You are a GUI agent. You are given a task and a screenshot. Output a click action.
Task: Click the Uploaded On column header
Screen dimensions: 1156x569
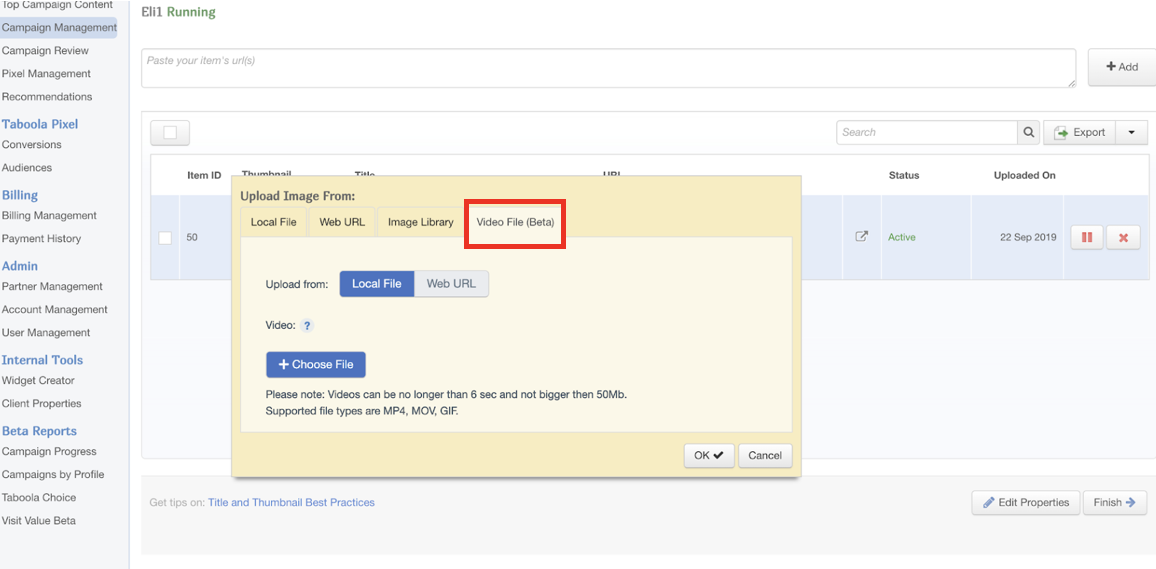[x=1025, y=175]
